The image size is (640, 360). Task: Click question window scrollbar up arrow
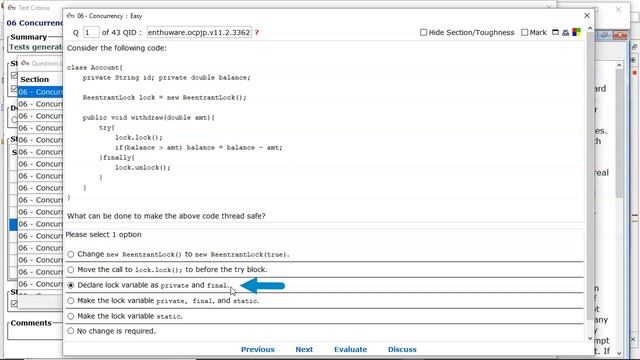(x=590, y=28)
